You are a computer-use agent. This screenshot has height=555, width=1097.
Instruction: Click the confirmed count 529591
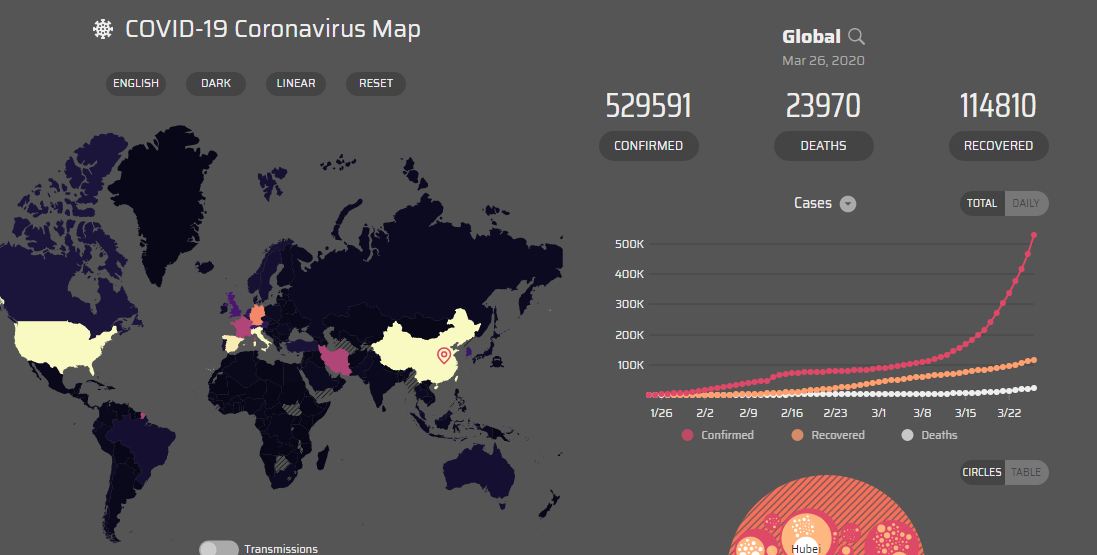649,106
